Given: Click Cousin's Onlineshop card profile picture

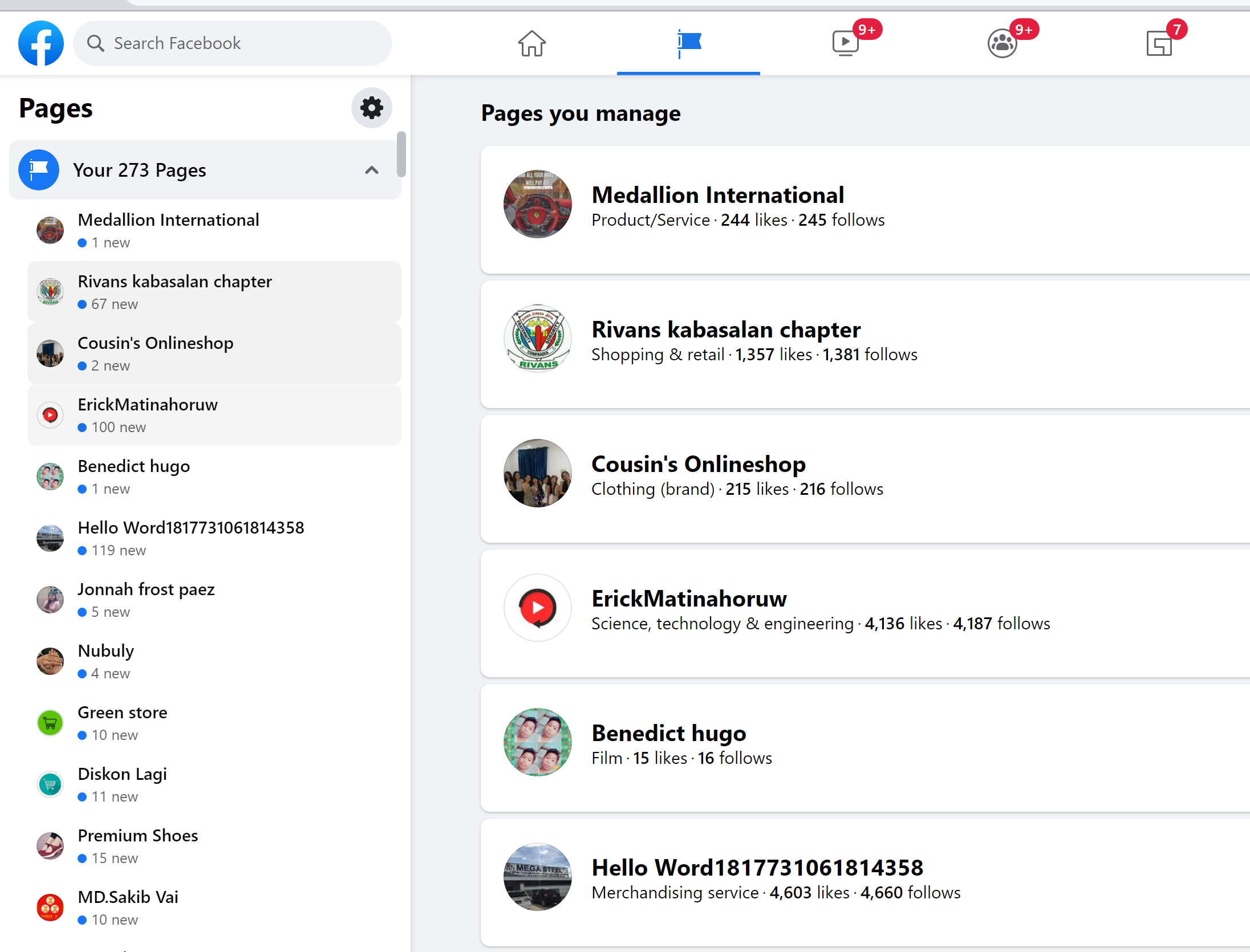Looking at the screenshot, I should (x=538, y=473).
